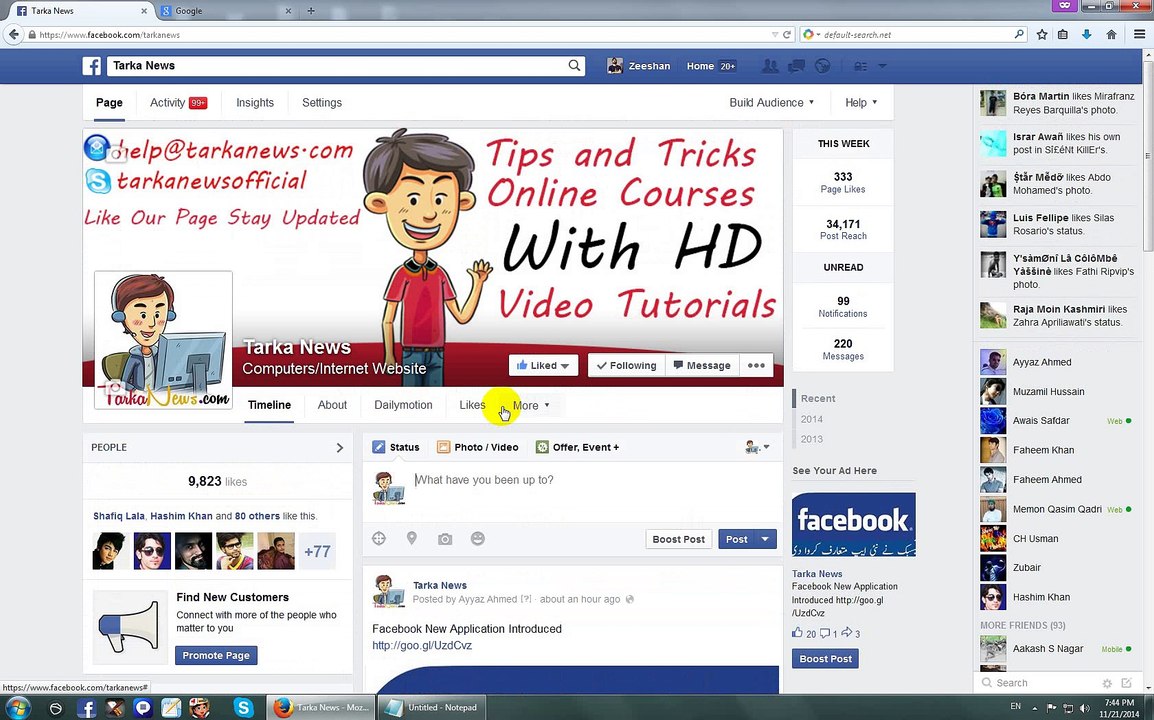Image resolution: width=1154 pixels, height=720 pixels.
Task: Switch to Photo / Video composer tab
Action: (478, 447)
